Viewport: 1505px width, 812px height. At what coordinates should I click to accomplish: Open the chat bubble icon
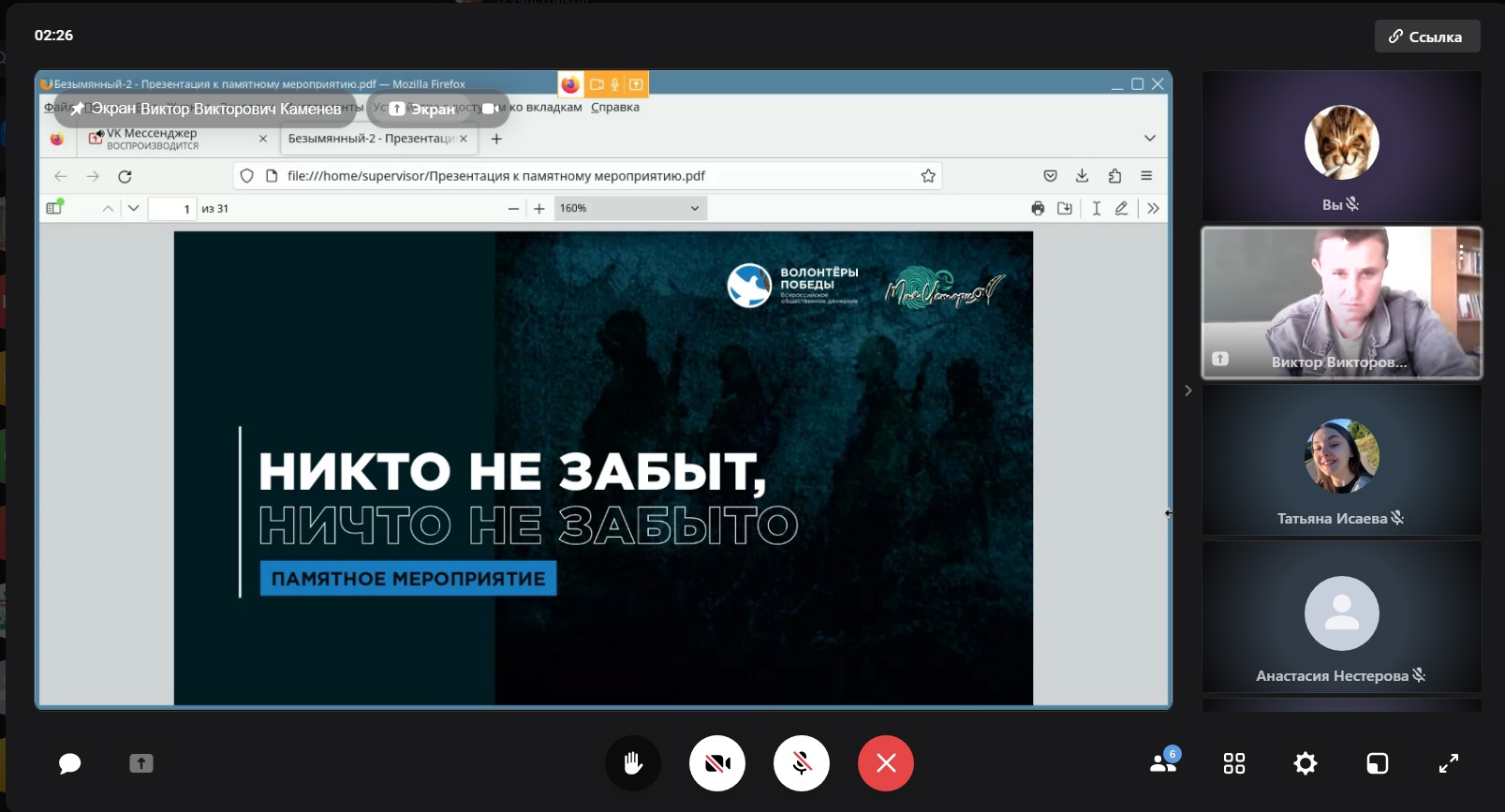point(69,763)
